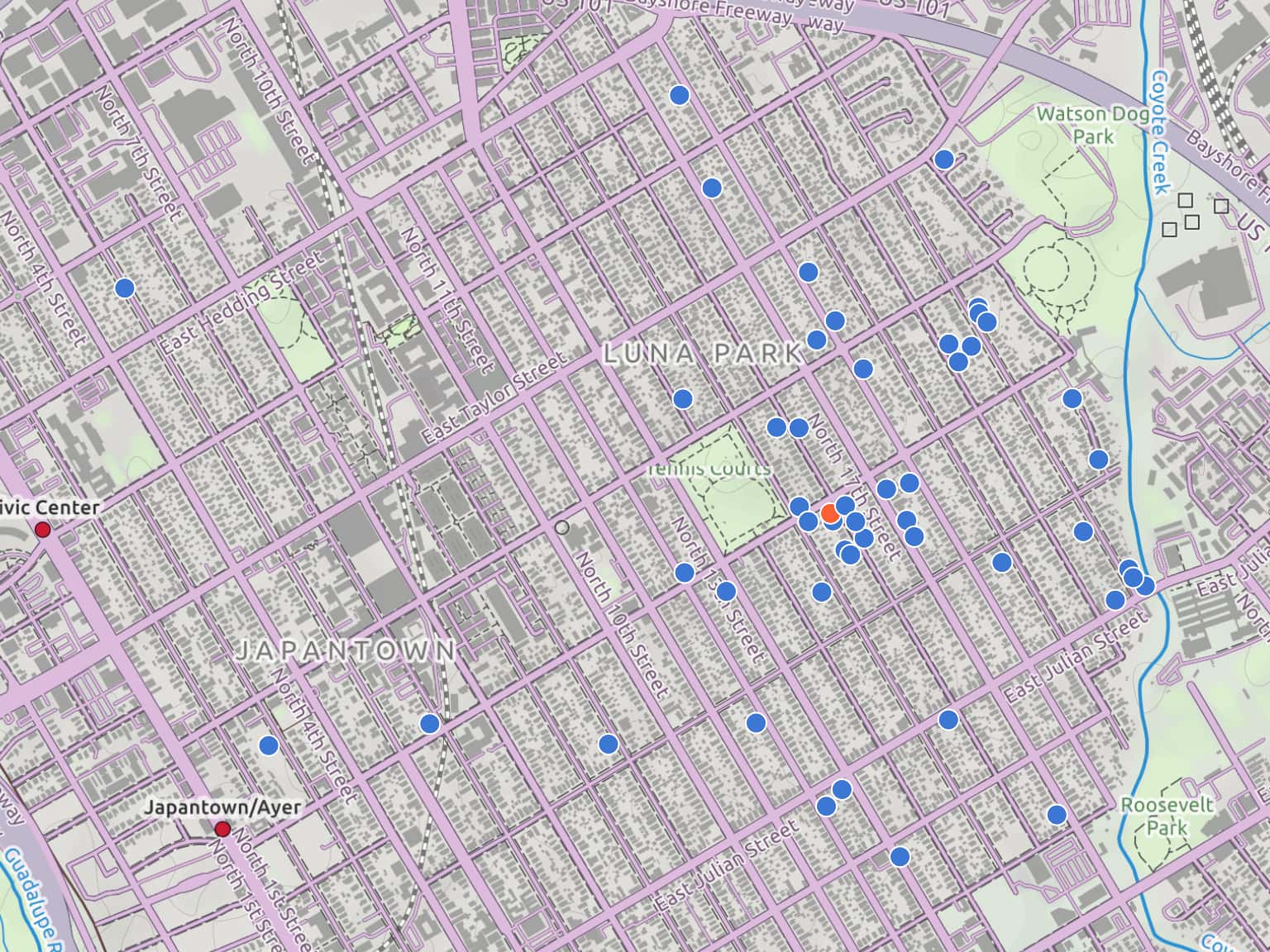1270x952 pixels.
Task: Click the red Japantown/Ayer station marker
Action: click(x=222, y=829)
